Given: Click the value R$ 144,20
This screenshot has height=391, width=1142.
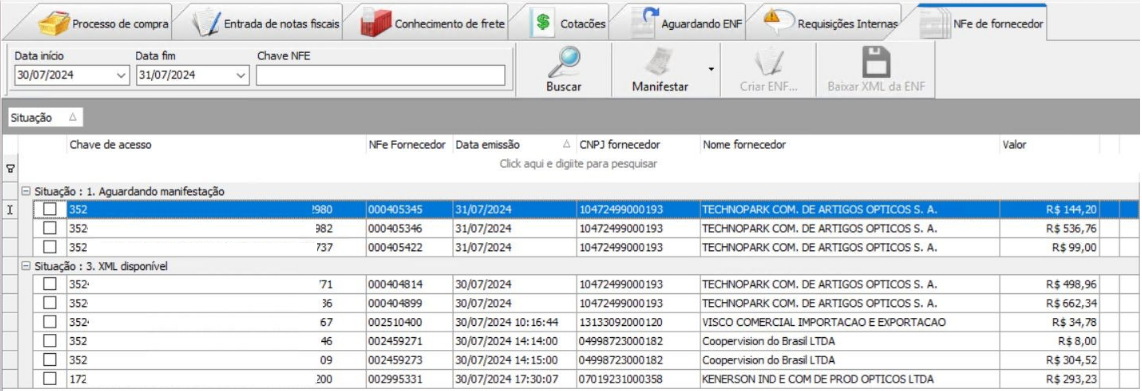Looking at the screenshot, I should (1071, 210).
